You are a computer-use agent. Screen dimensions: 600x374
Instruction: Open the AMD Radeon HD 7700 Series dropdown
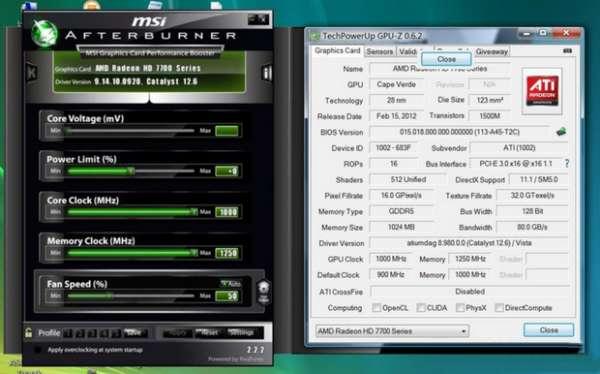(392, 331)
